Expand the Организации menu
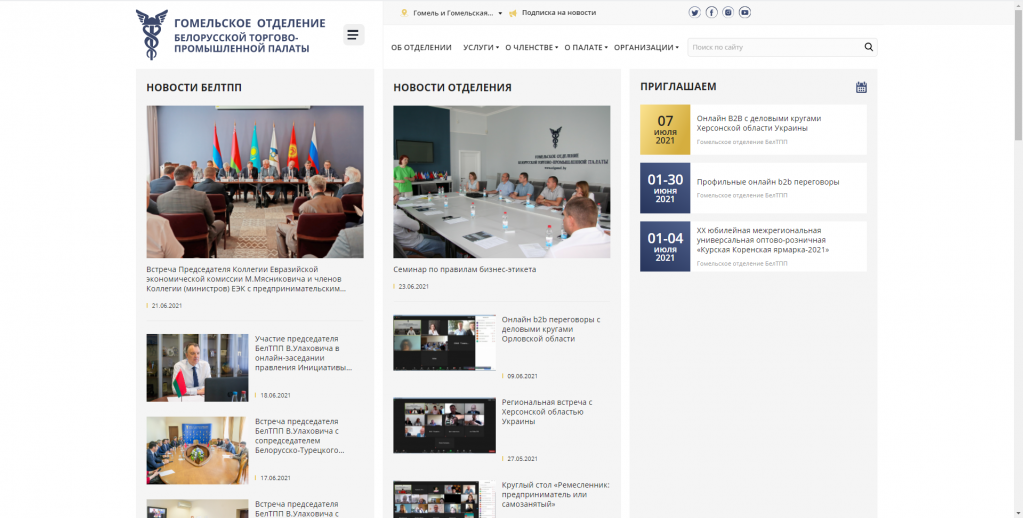 tap(646, 47)
